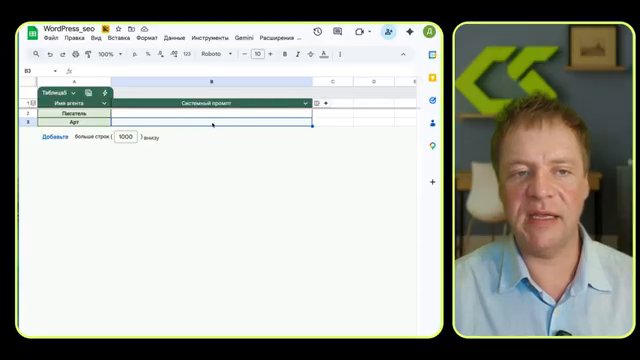Screen dimensions: 640x360
Task: Star the WordPress_seo document
Action: pyautogui.click(x=118, y=29)
